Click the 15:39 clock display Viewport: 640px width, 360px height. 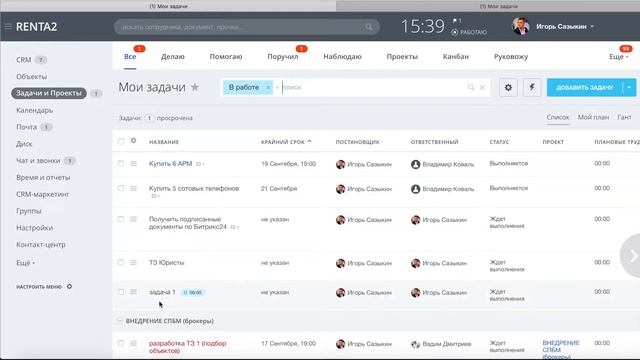pos(422,27)
